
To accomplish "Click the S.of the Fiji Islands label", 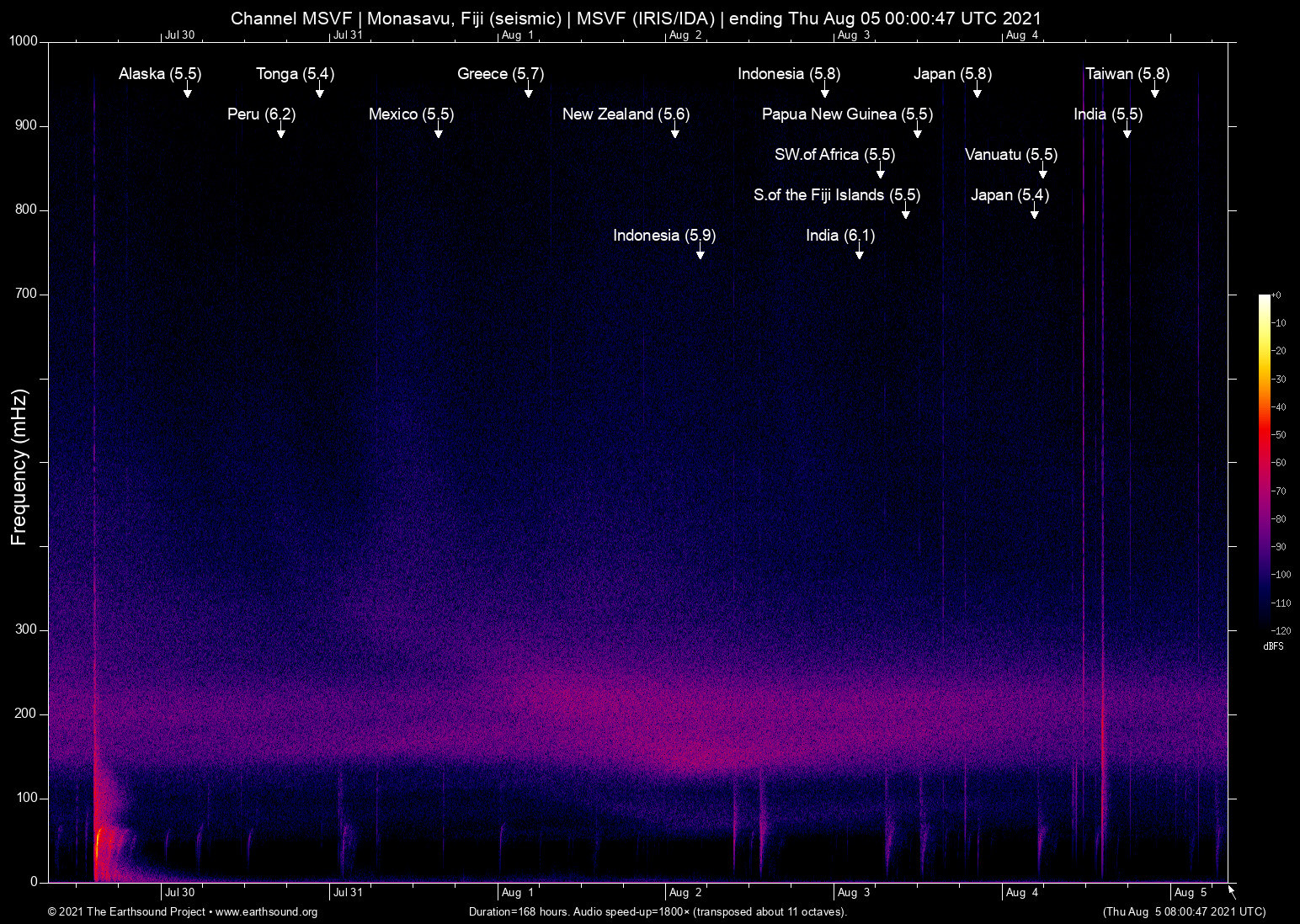I will click(819, 195).
